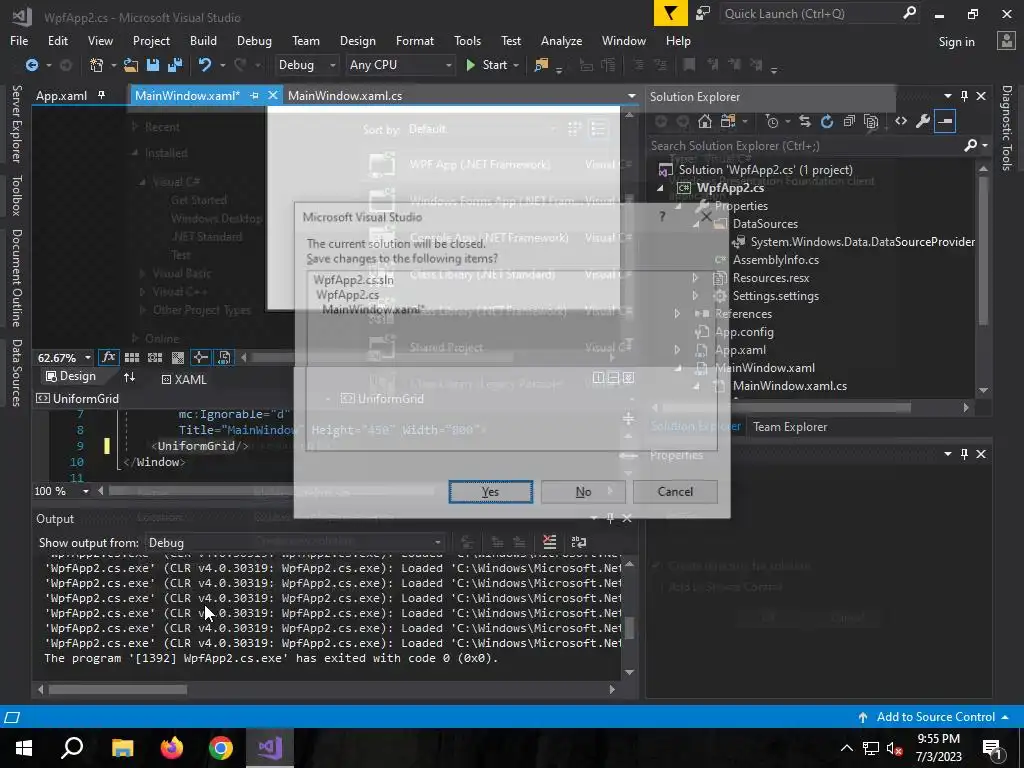Click Cancel in save changes dialog
The height and width of the screenshot is (768, 1024).
click(675, 492)
